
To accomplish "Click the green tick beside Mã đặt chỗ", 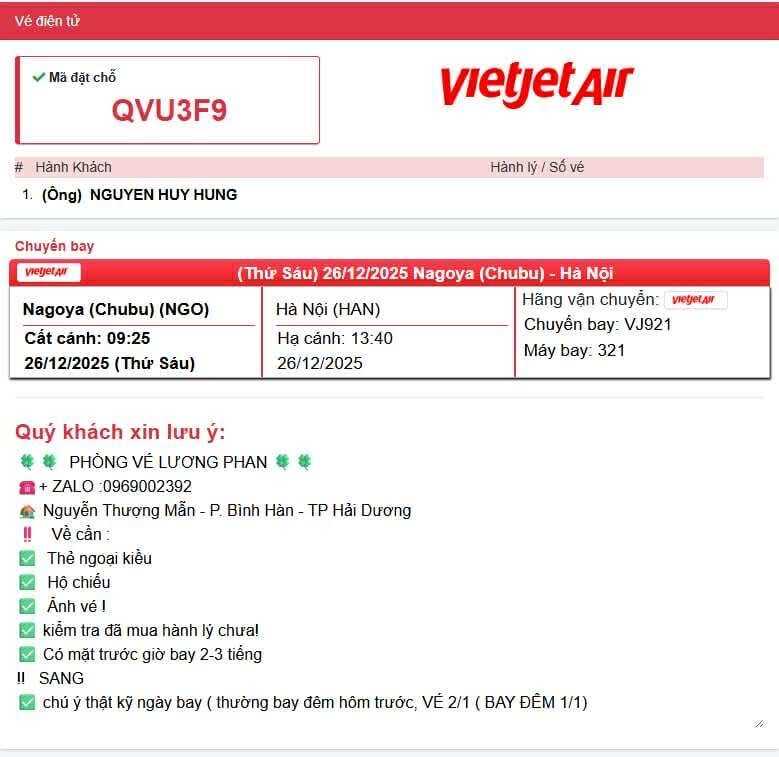I will (x=38, y=77).
